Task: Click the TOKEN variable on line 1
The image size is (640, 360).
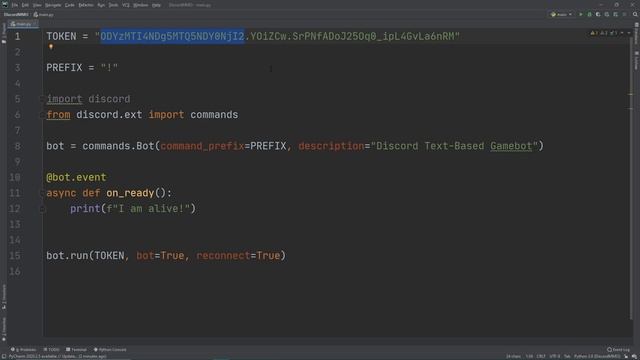Action: (61, 36)
